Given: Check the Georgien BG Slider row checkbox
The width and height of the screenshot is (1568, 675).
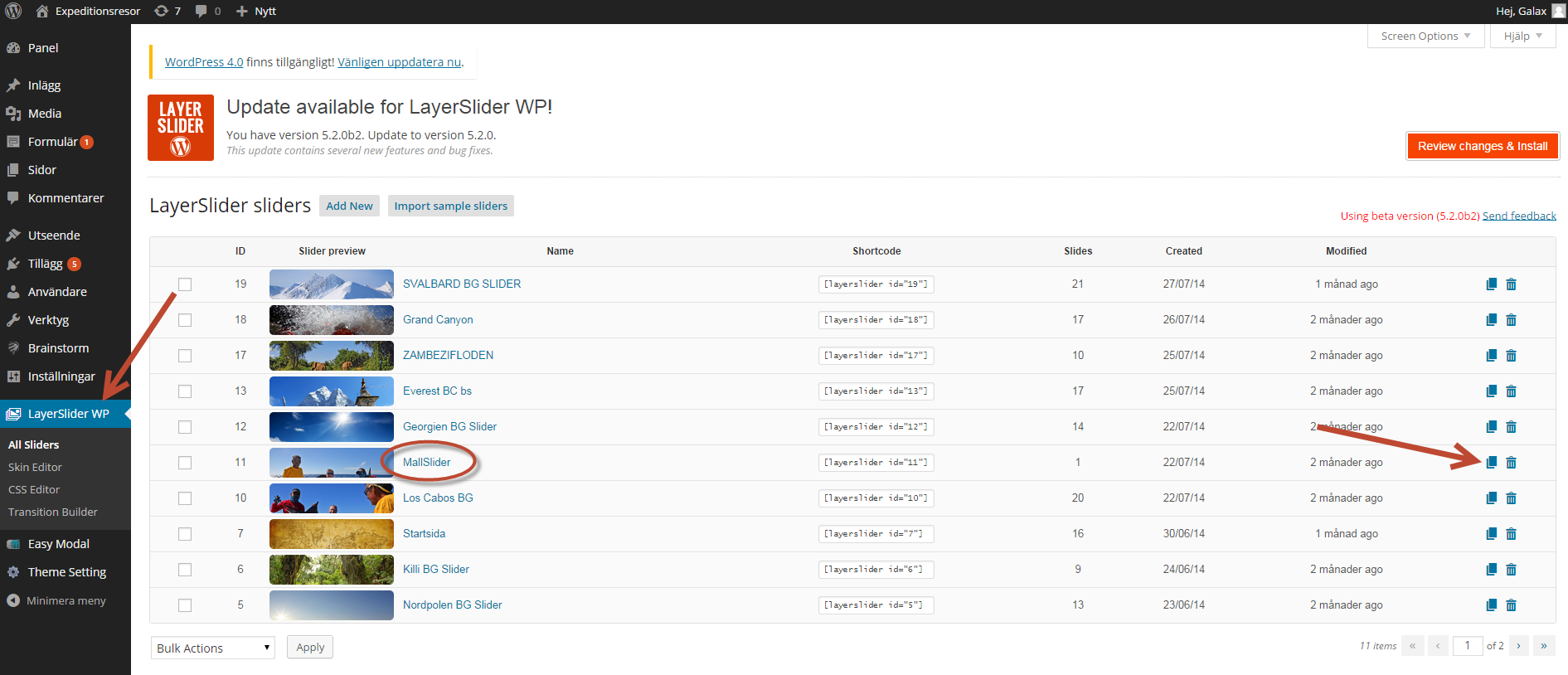Looking at the screenshot, I should [185, 427].
